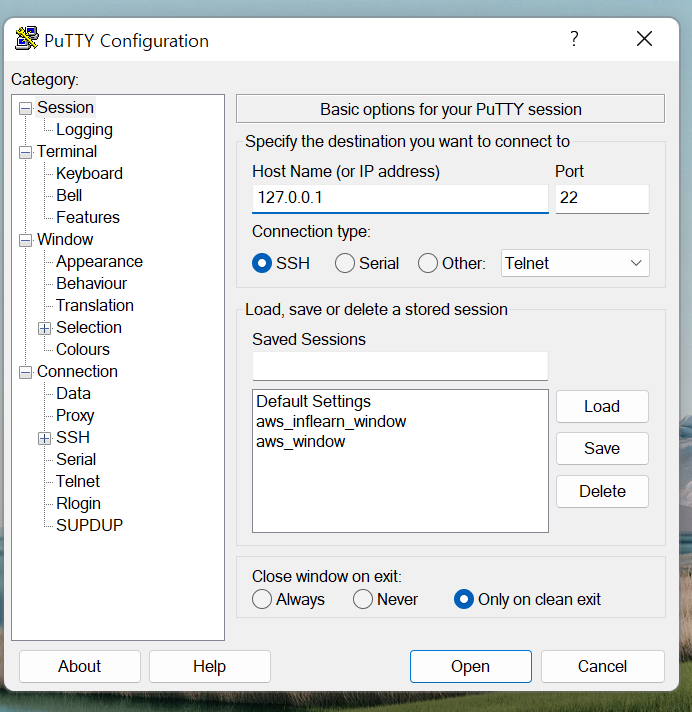Select the aws_window saved session
The image size is (692, 712).
click(301, 442)
